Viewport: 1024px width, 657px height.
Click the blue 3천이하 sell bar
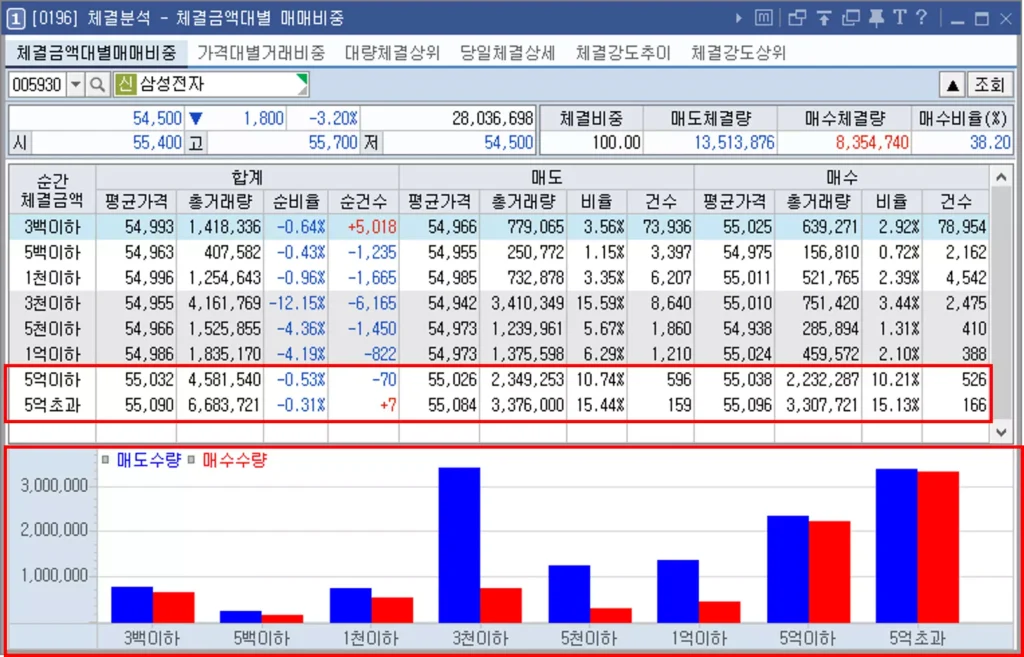[x=459, y=545]
